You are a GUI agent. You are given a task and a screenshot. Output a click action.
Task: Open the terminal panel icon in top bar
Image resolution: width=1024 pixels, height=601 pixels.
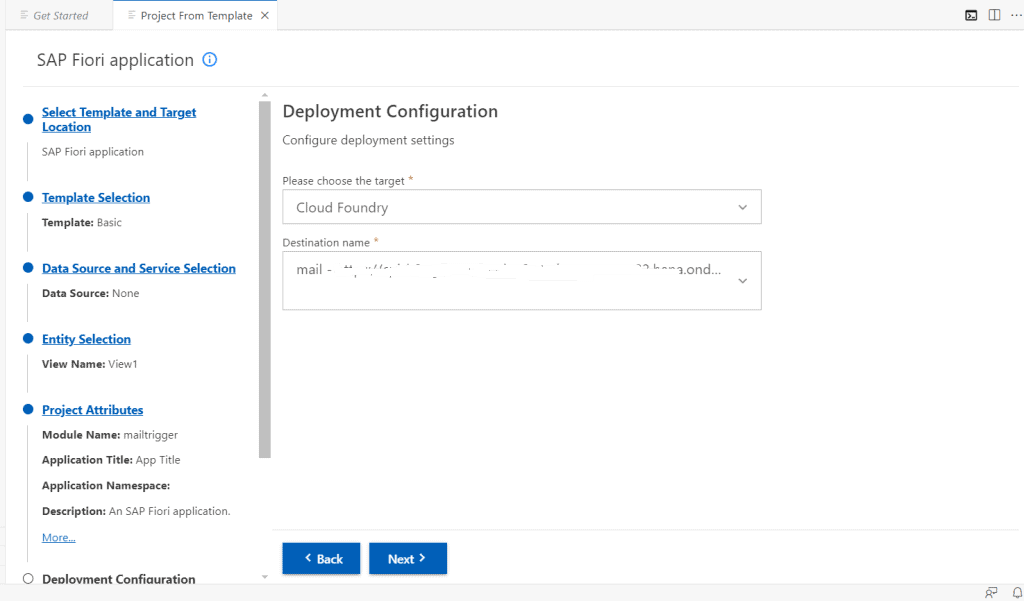click(971, 15)
